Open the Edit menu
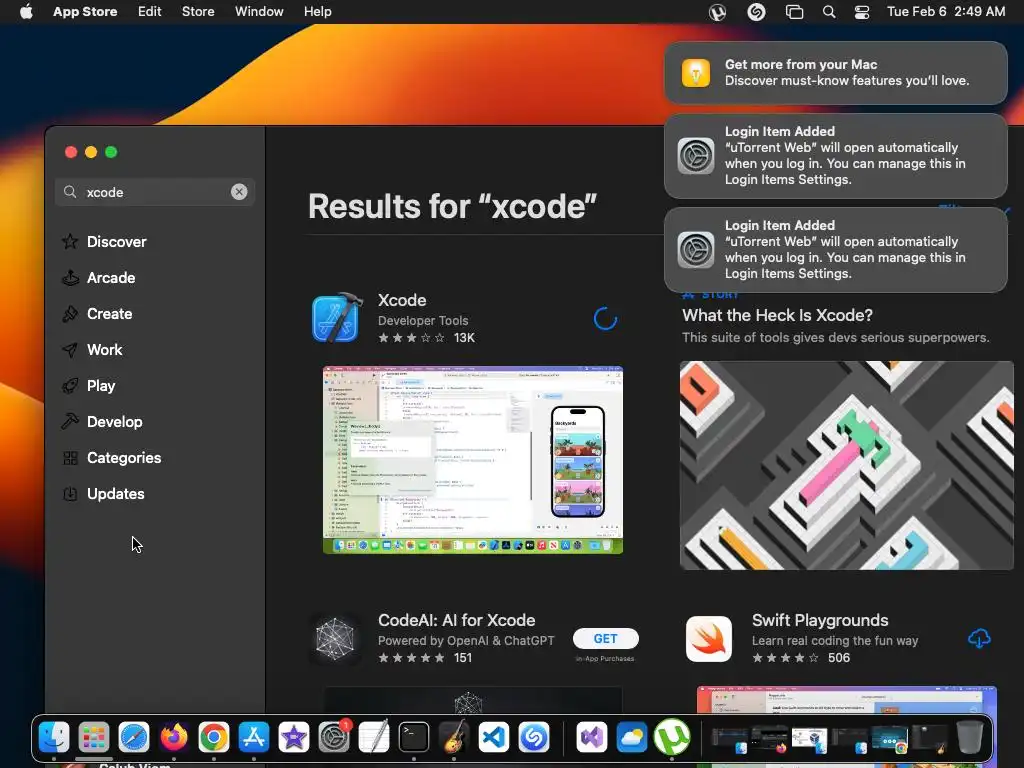 (x=150, y=12)
